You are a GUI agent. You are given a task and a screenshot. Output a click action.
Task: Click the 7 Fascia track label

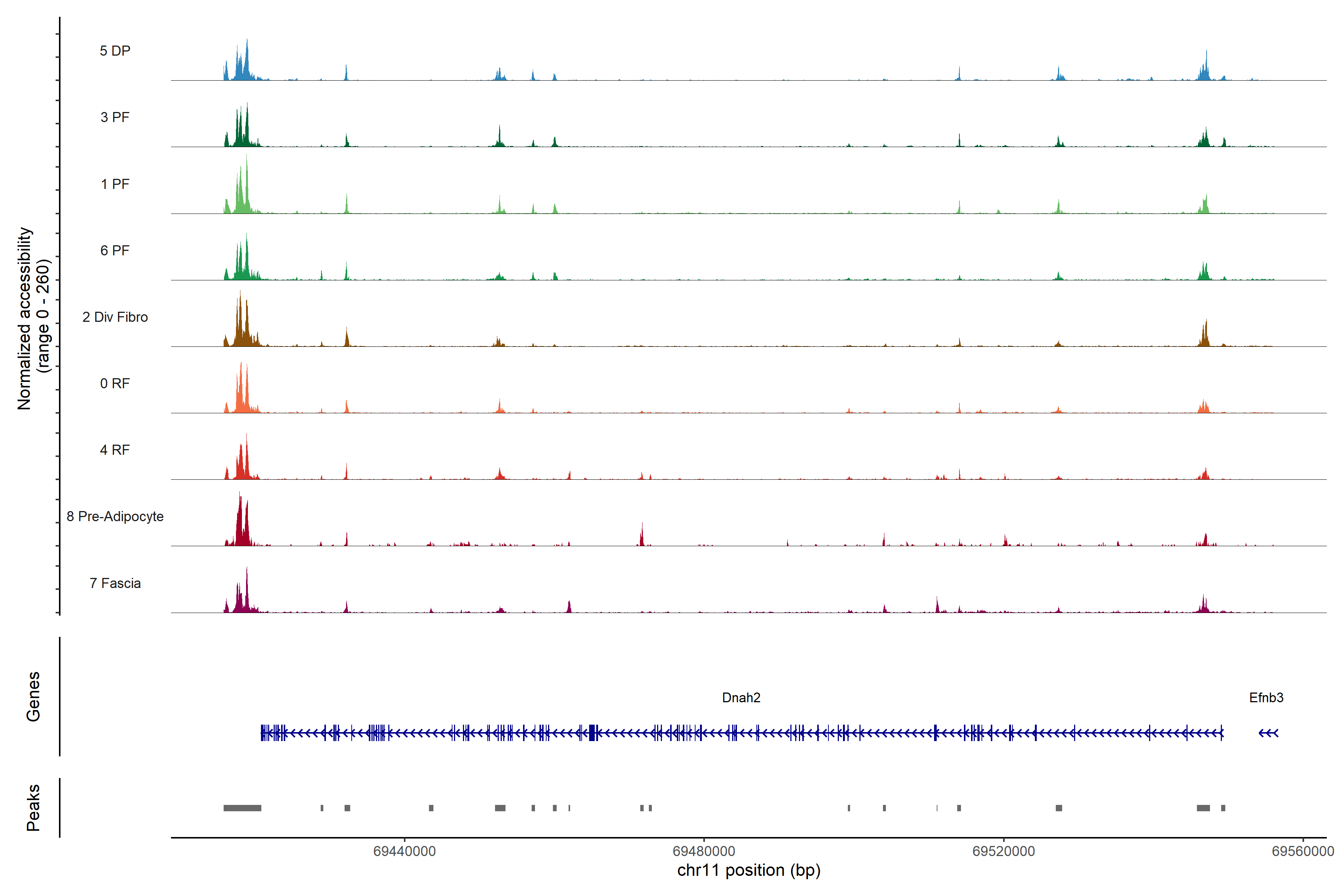(115, 583)
